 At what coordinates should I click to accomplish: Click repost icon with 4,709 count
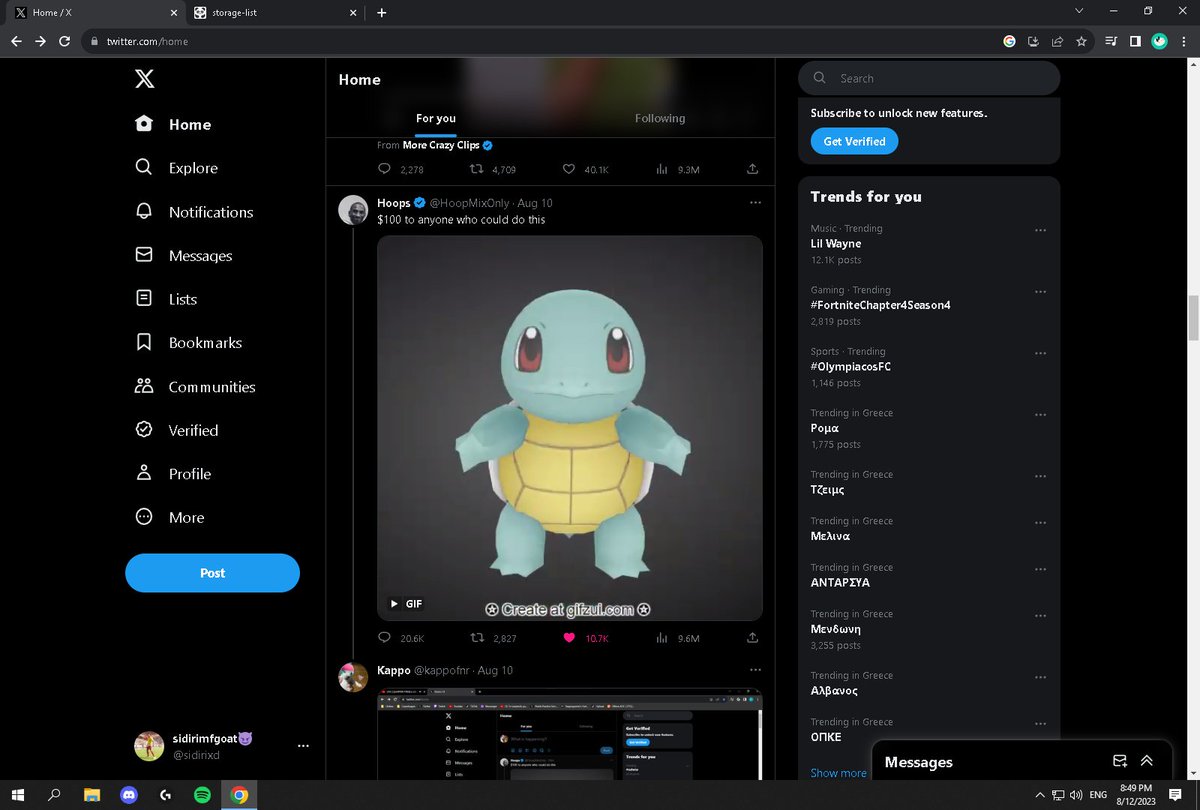point(478,170)
